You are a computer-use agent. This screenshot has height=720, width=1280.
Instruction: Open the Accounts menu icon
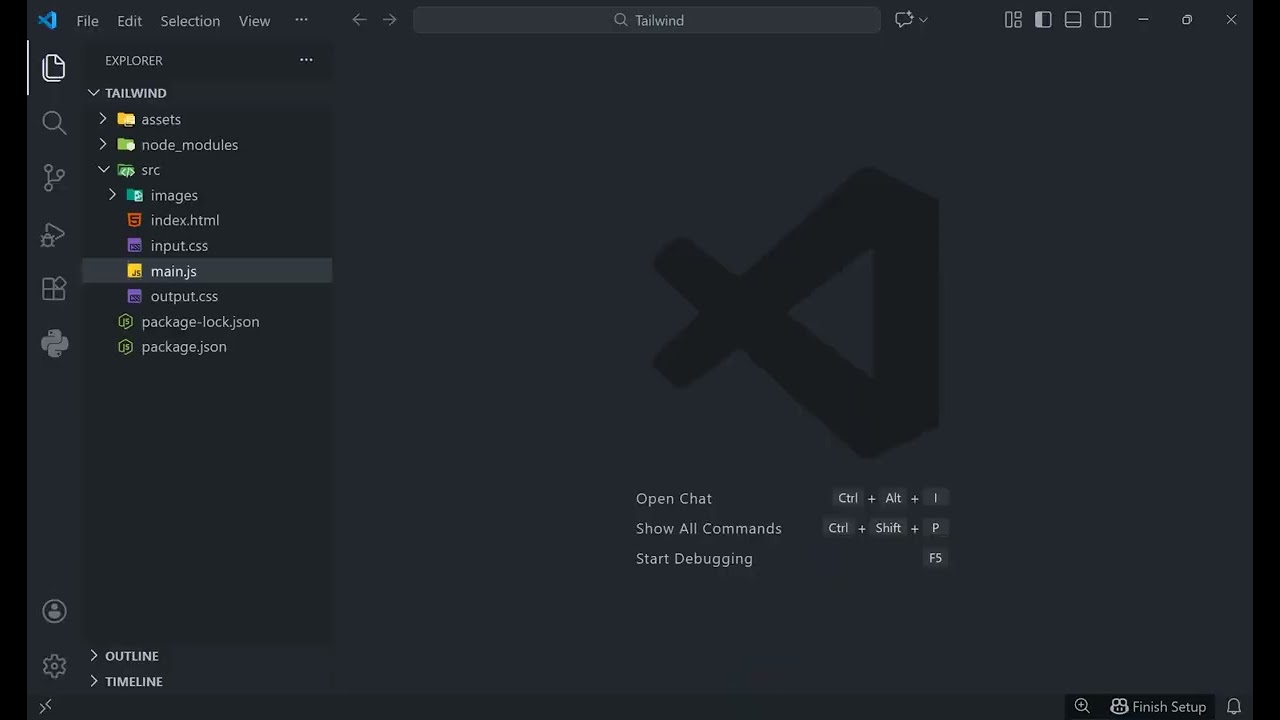54,611
